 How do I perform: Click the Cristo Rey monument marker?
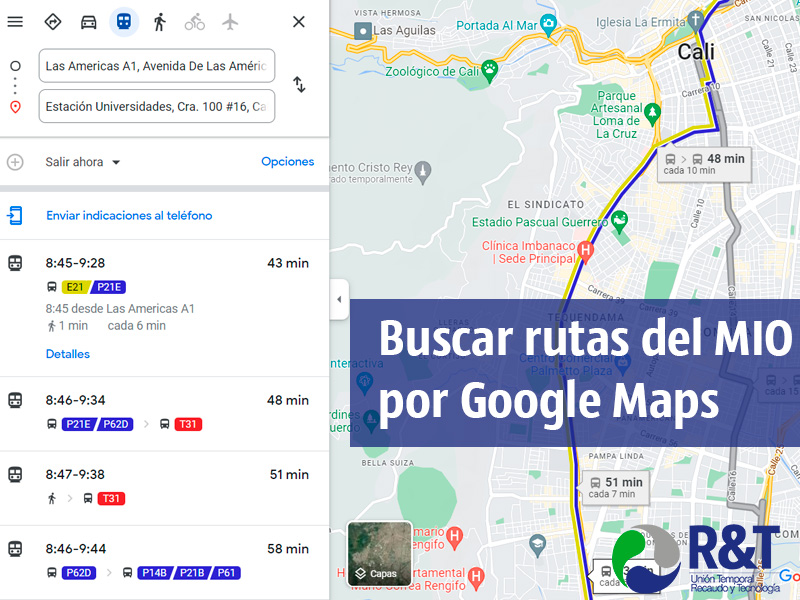coord(422,172)
